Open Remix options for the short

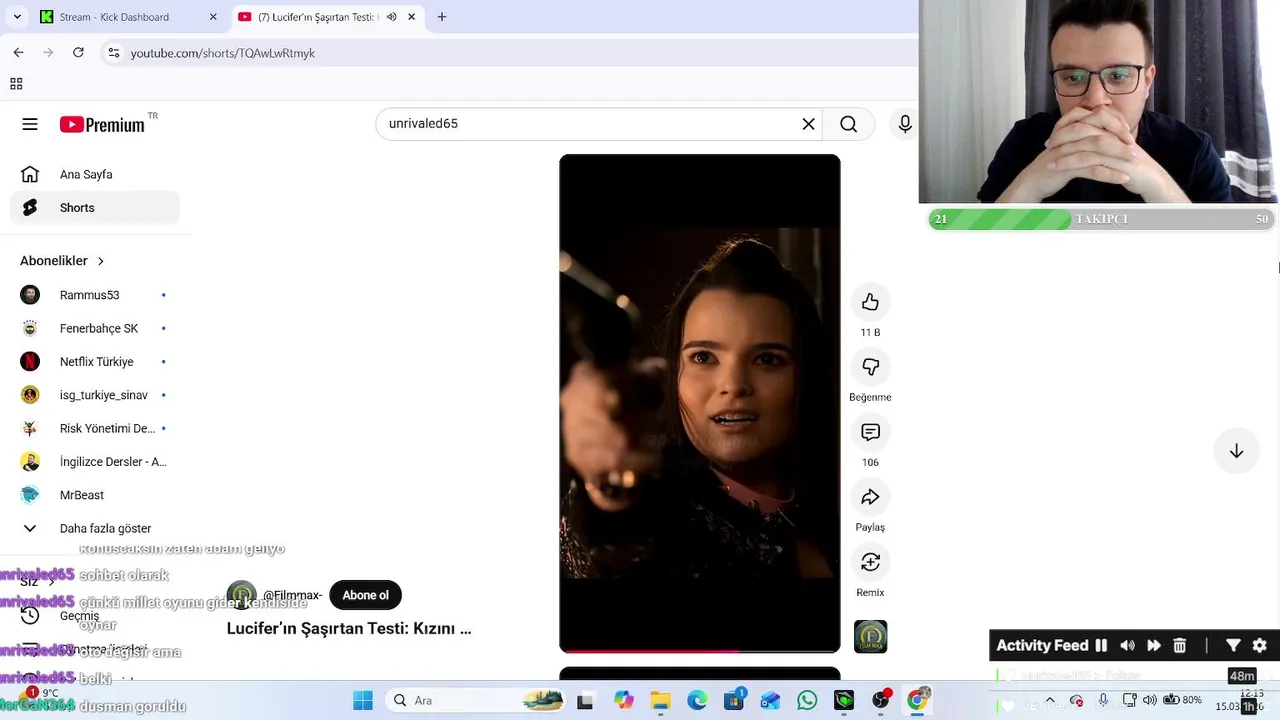pos(870,562)
